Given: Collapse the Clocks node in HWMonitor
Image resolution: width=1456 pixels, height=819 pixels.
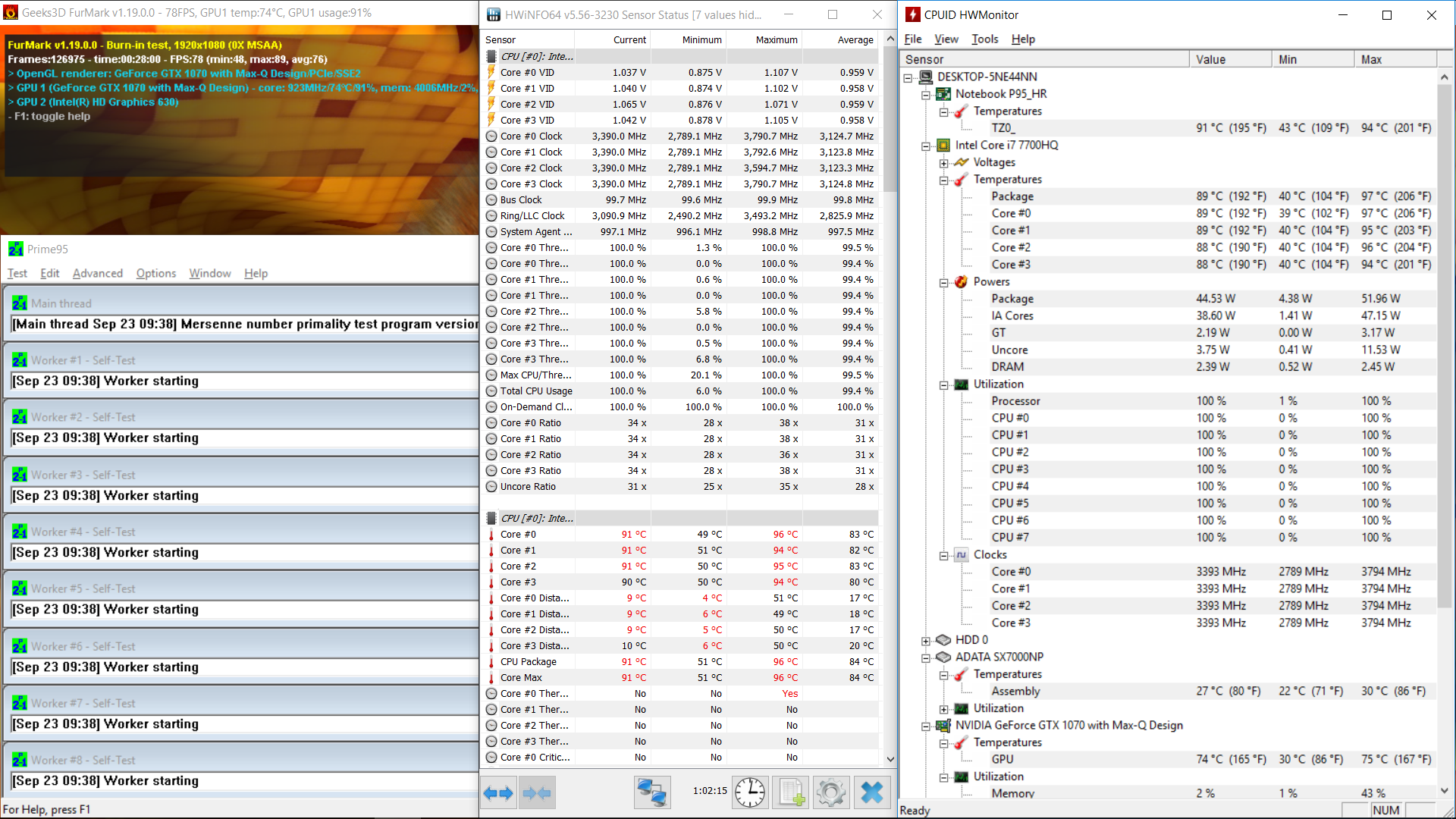Looking at the screenshot, I should 943,556.
